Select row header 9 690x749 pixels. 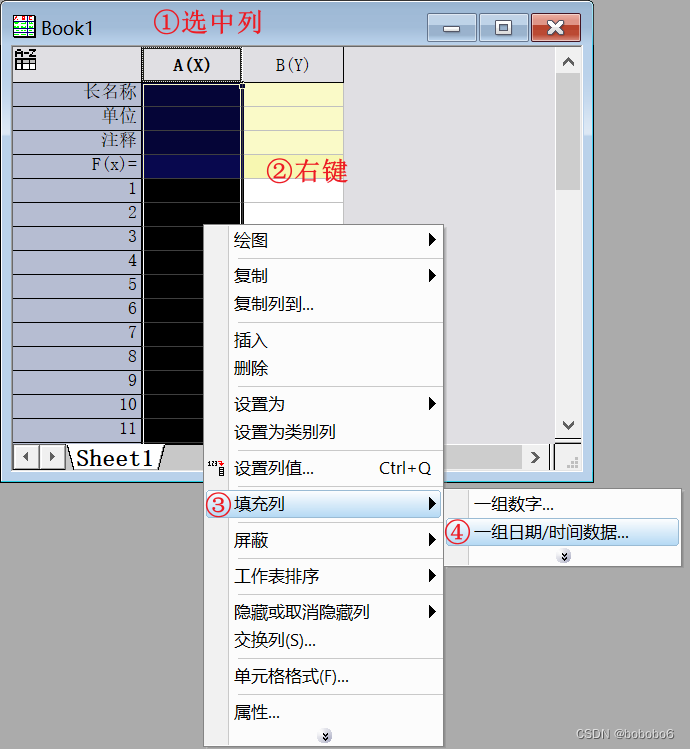(x=76, y=382)
